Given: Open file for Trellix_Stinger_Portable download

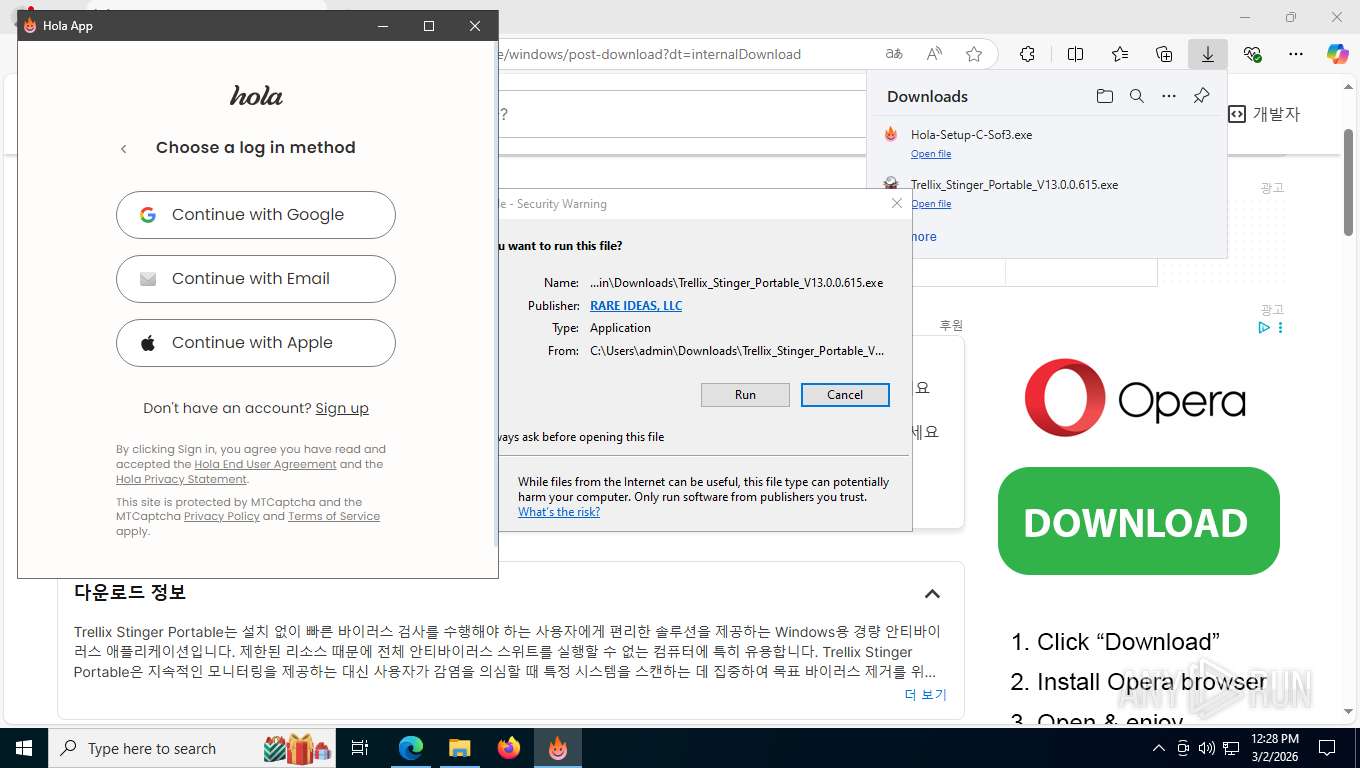Looking at the screenshot, I should coord(931,204).
